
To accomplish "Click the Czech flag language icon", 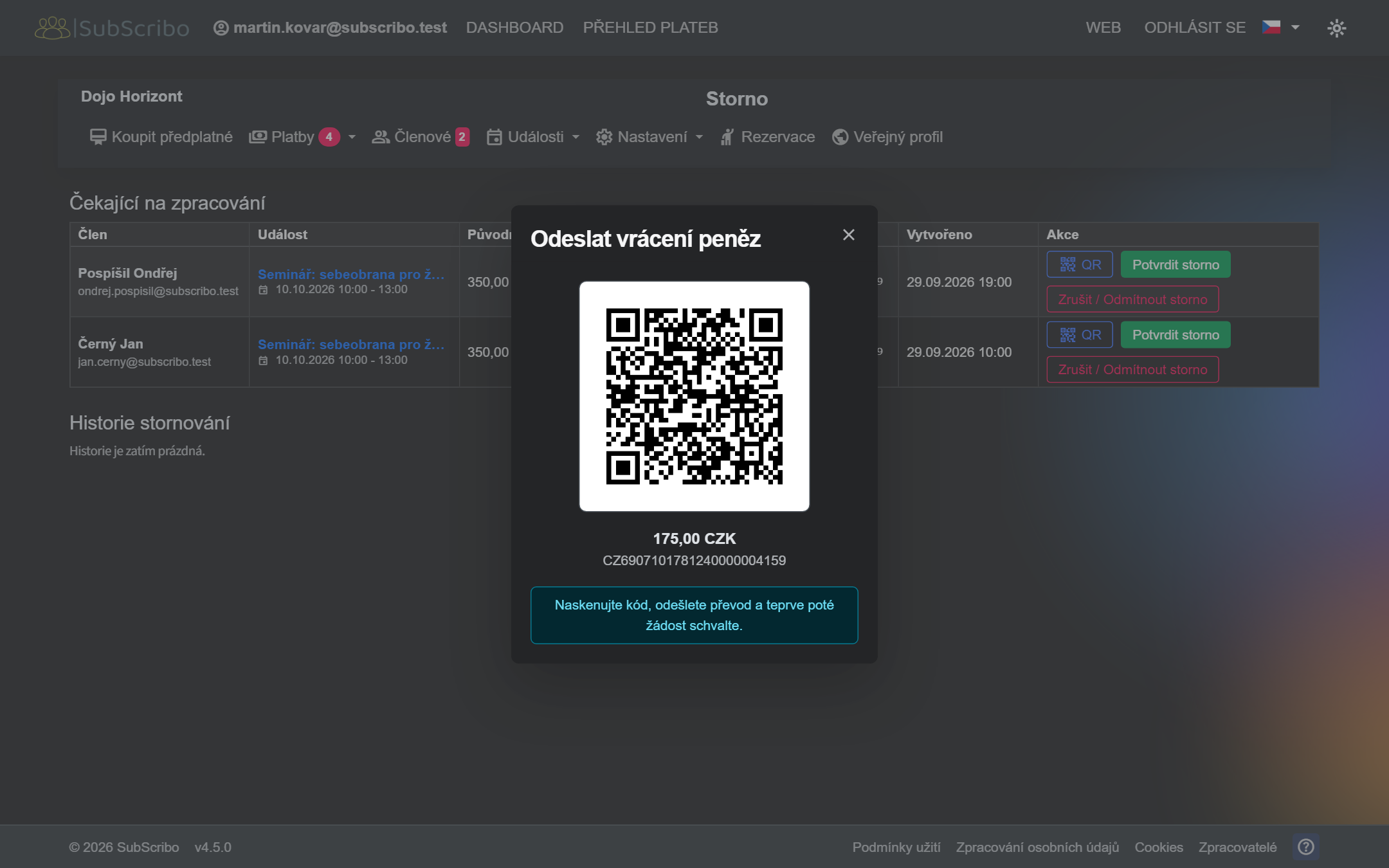I will [1271, 27].
